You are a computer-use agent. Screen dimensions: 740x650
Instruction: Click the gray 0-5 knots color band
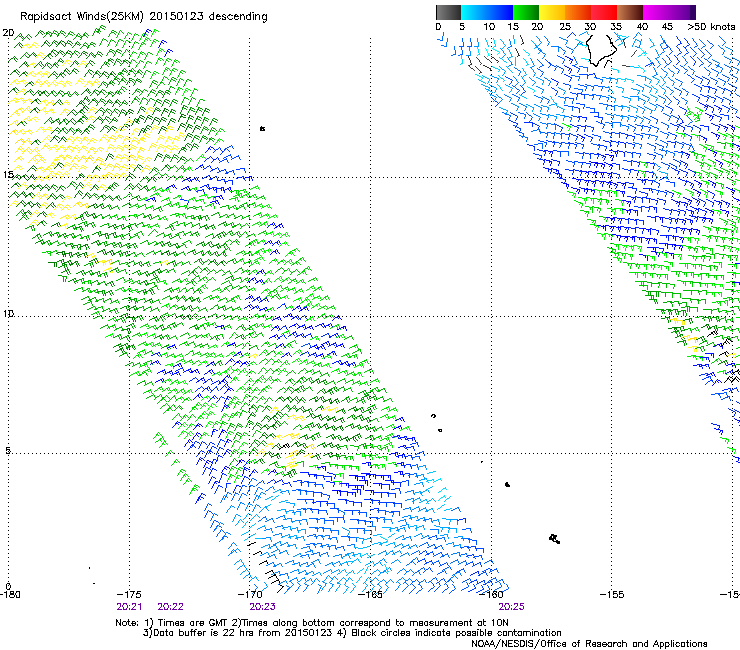448,12
